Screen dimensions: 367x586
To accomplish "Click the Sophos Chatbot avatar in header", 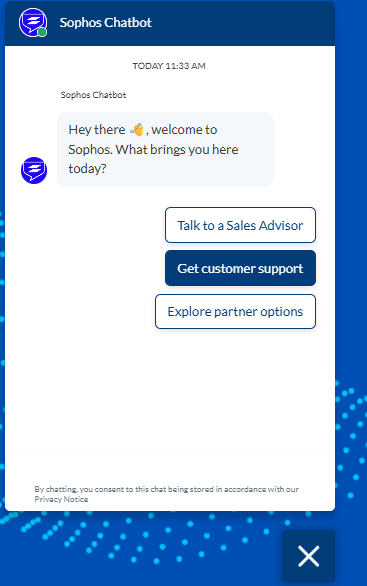I will pos(33,22).
